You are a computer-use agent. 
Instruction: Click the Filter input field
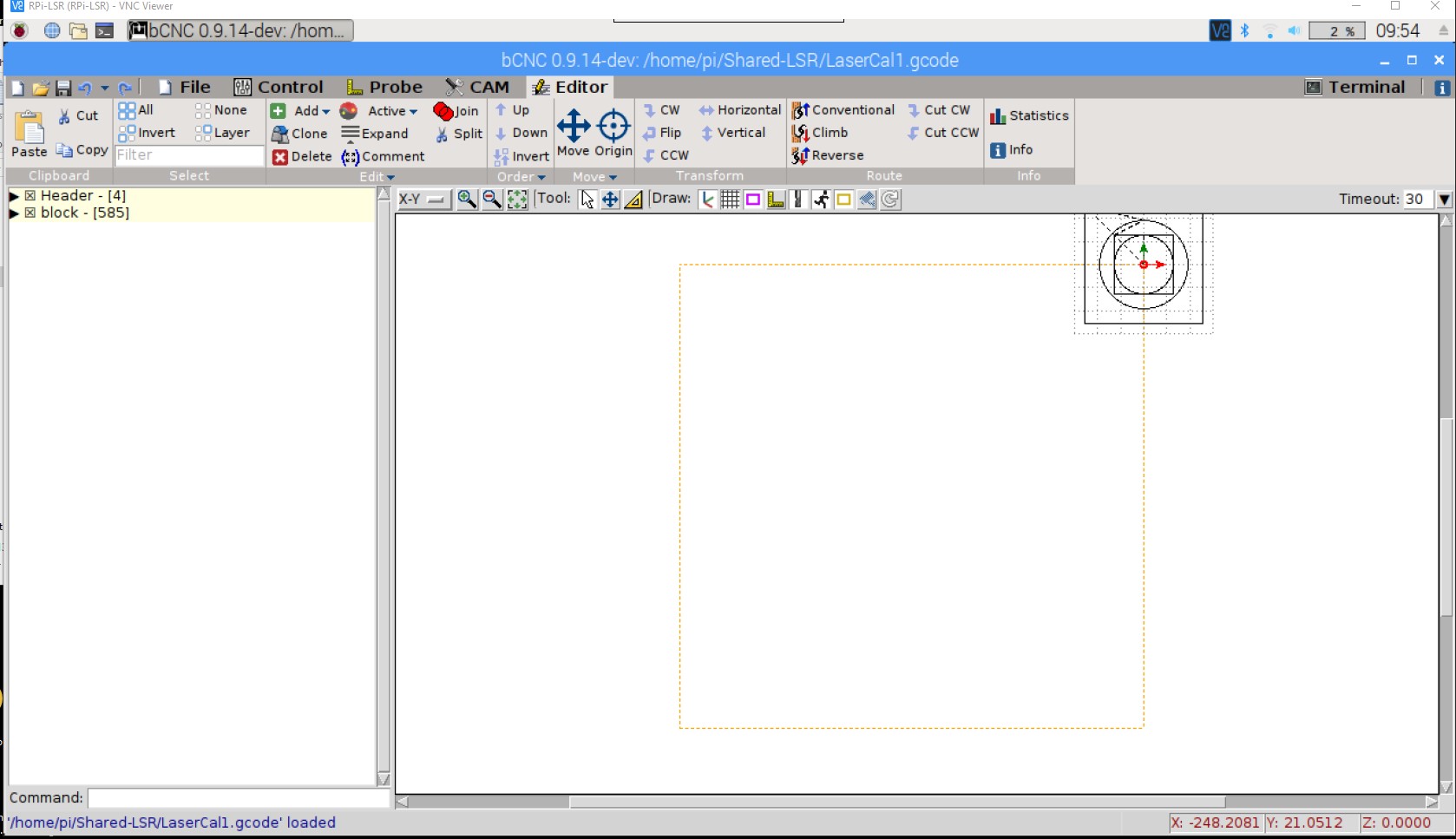(189, 155)
